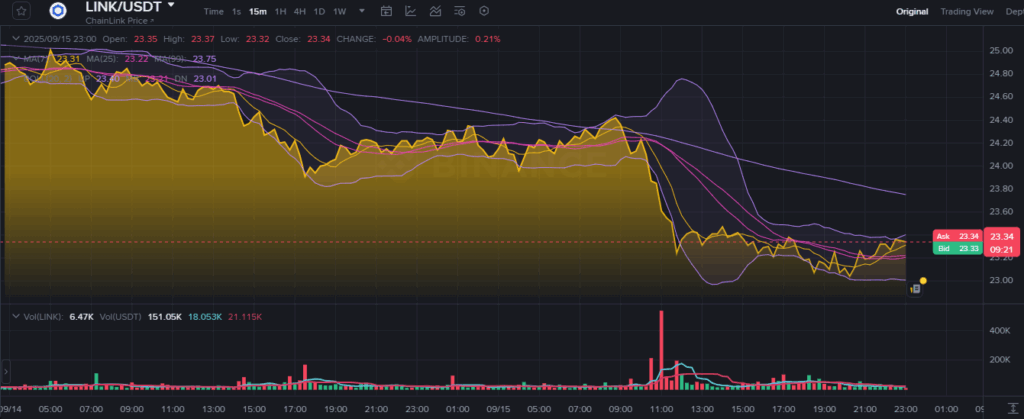The image size is (1024, 419).
Task: Click the ChainLink coin logo
Action: pyautogui.click(x=57, y=11)
